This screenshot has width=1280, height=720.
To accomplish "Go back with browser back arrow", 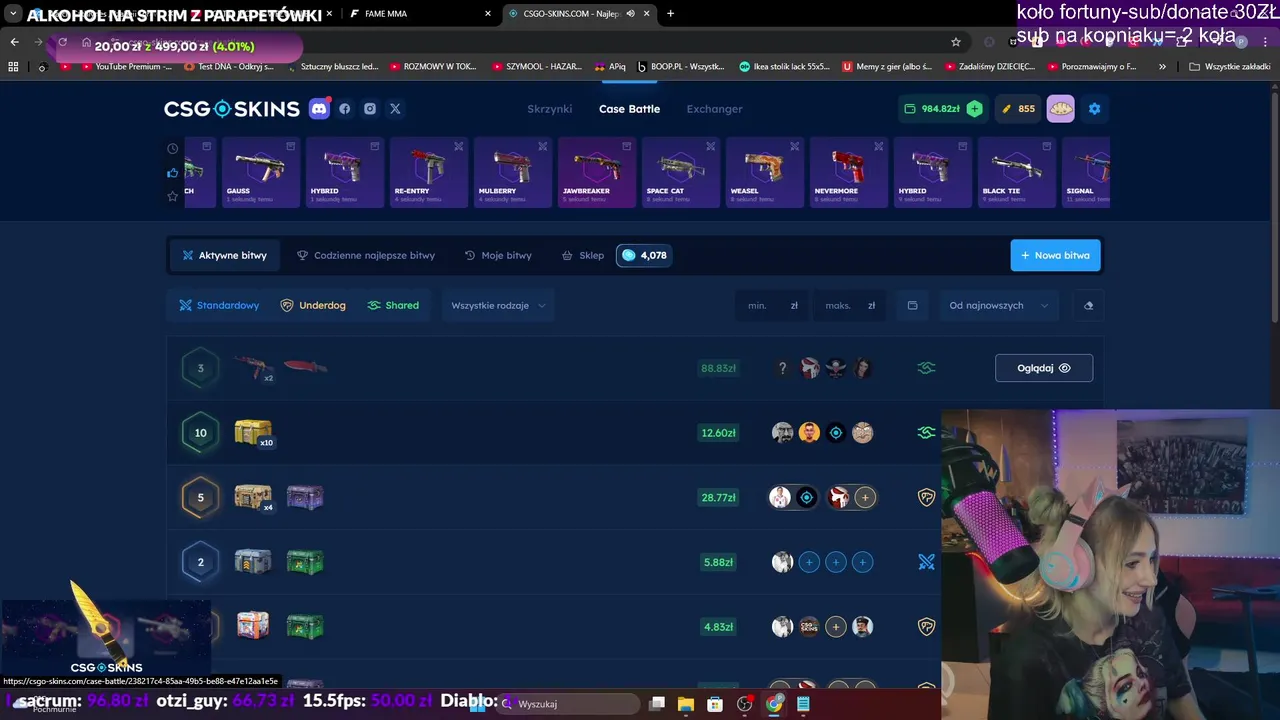I will click(14, 42).
